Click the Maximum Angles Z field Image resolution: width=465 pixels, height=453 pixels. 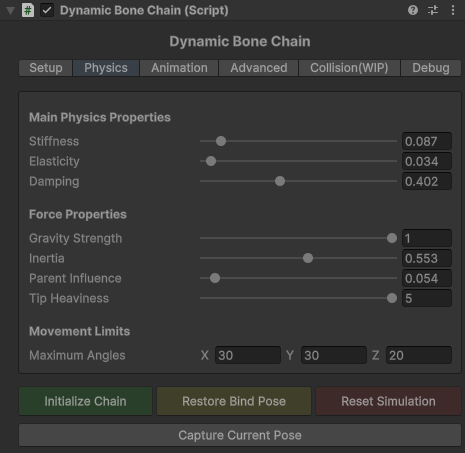click(419, 355)
